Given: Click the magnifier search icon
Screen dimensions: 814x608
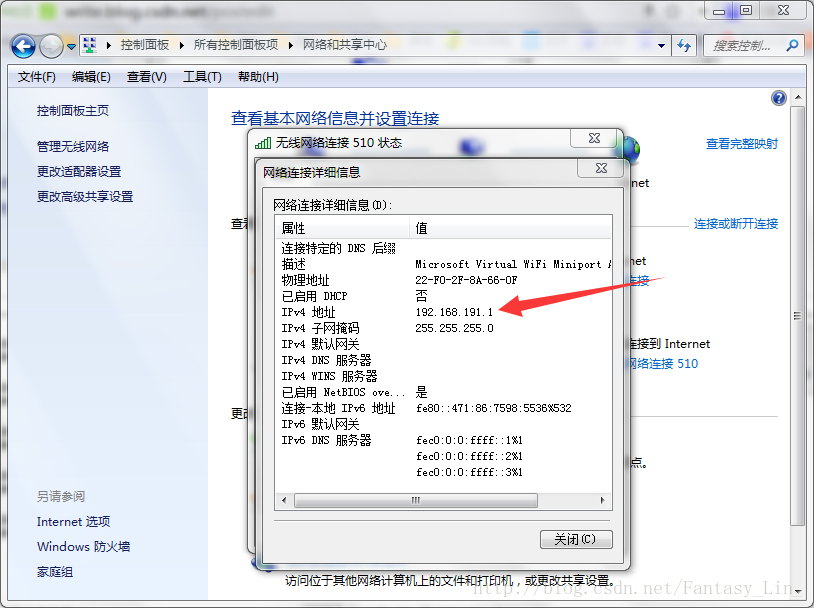Looking at the screenshot, I should pos(792,46).
